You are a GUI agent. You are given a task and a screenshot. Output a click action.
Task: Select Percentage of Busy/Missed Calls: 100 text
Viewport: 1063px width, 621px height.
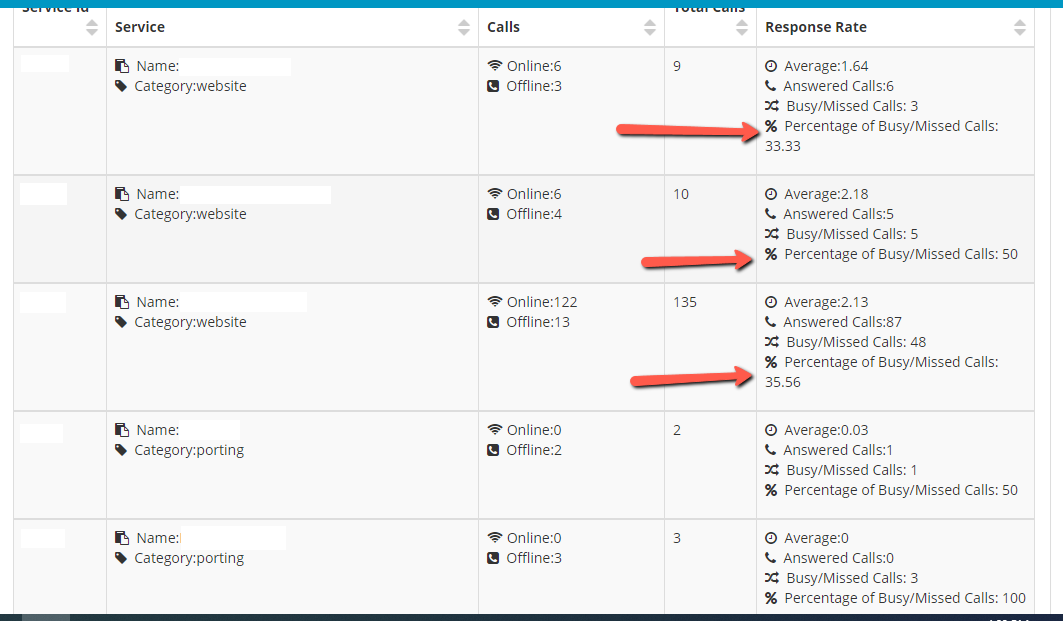pyautogui.click(x=905, y=598)
